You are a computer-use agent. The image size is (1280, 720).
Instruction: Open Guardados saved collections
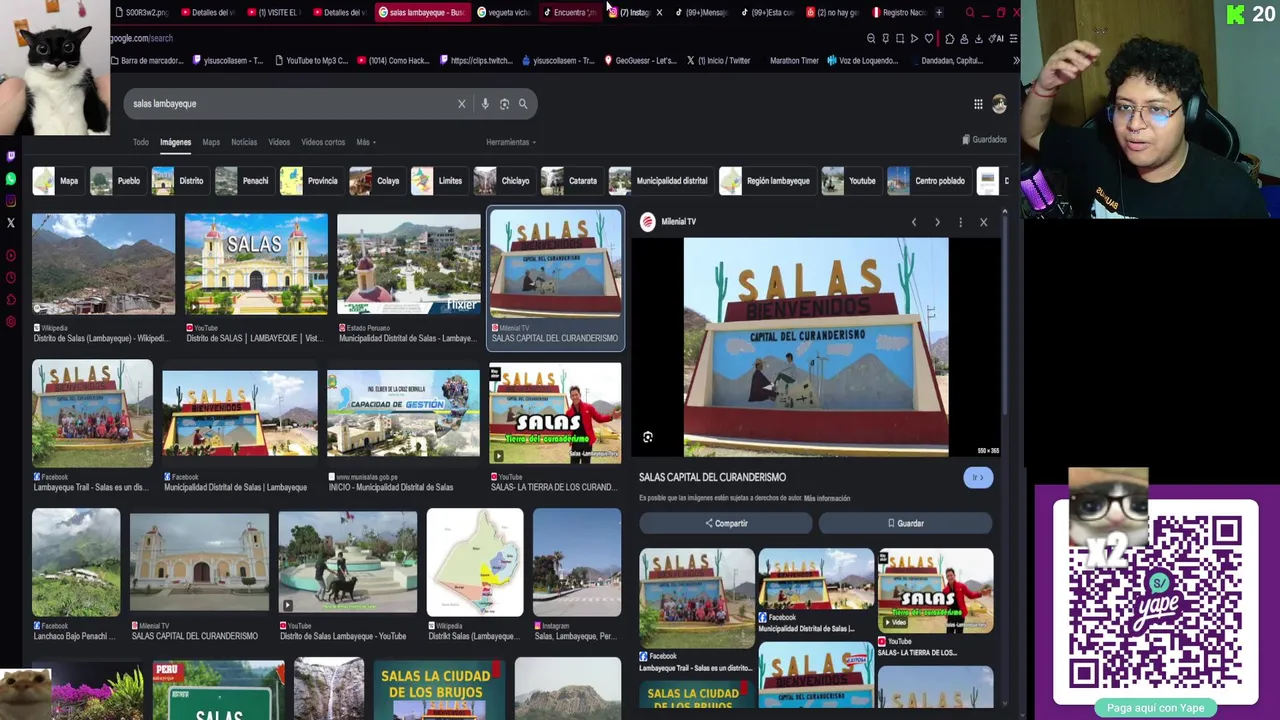(x=984, y=140)
